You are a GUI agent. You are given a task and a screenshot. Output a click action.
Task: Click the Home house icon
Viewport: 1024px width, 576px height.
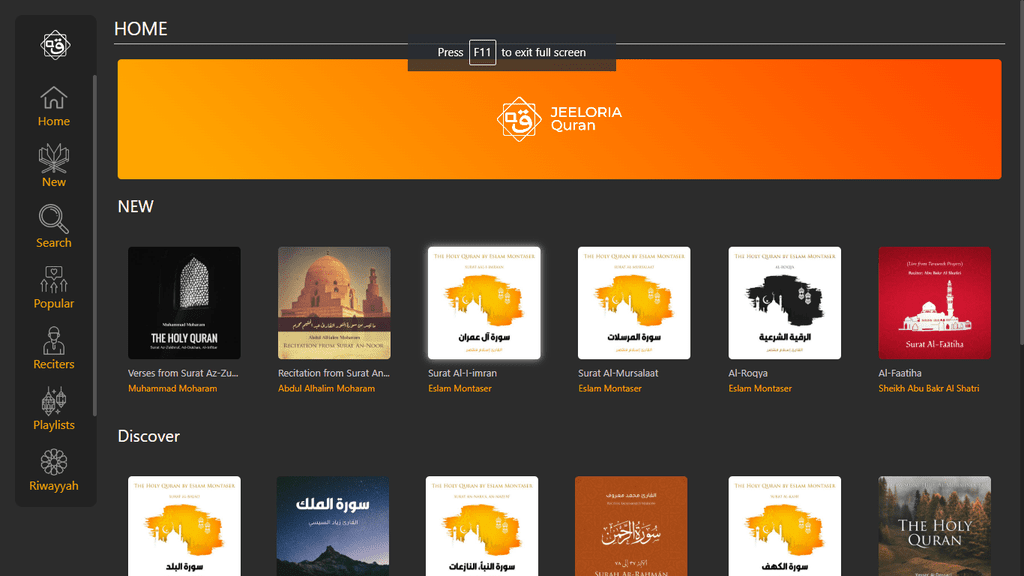pos(54,98)
